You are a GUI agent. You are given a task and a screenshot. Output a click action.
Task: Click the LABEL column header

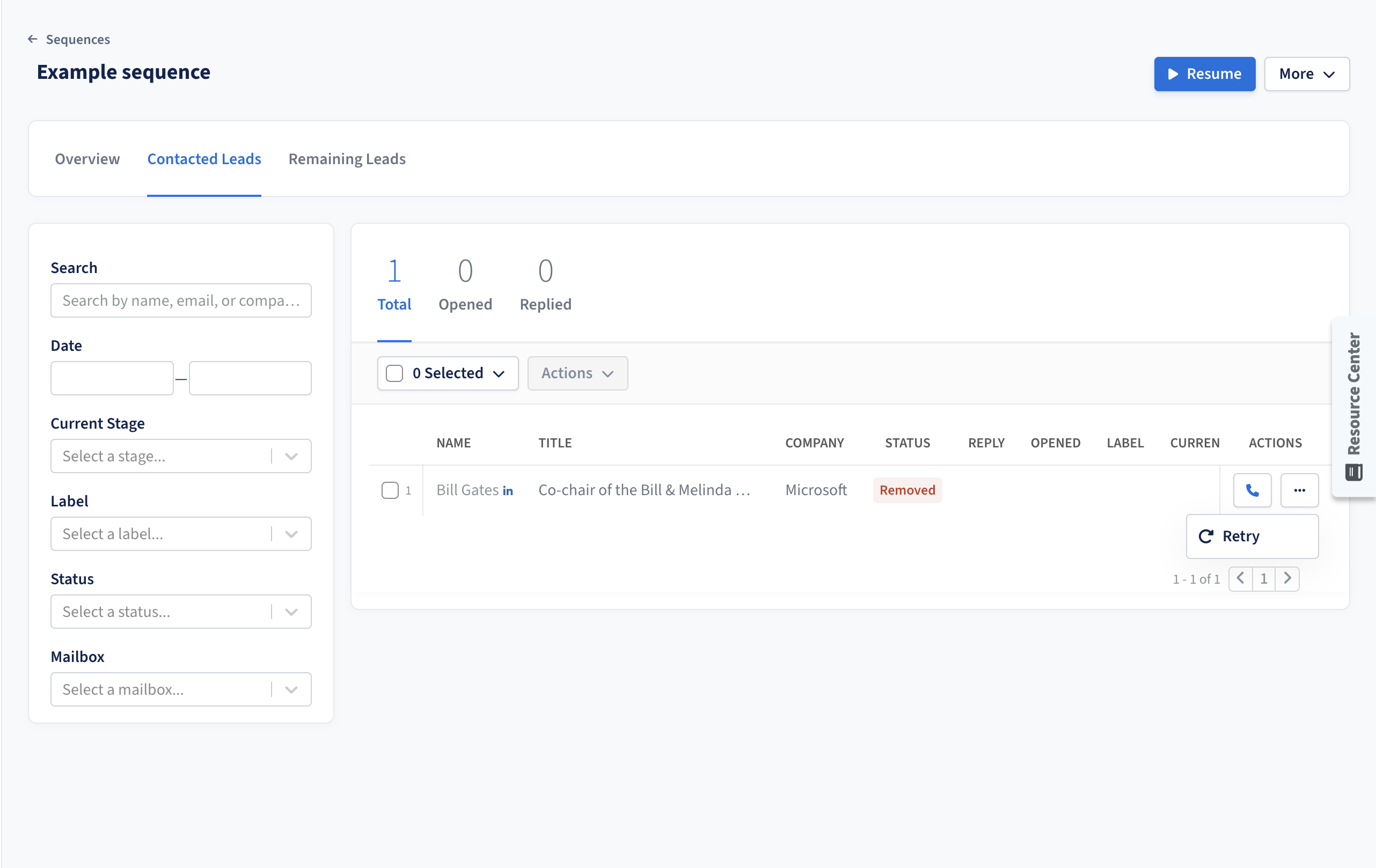[x=1125, y=443]
